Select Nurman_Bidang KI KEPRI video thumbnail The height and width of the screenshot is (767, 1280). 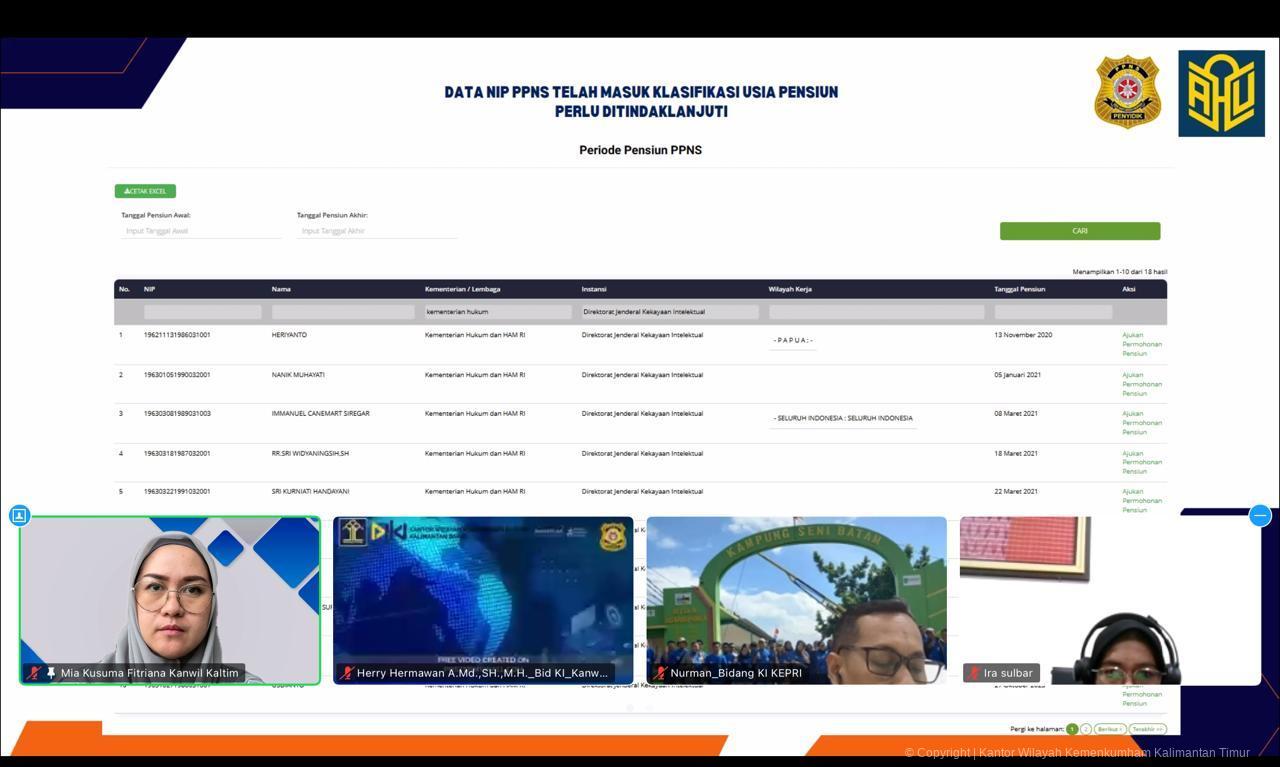tap(796, 600)
